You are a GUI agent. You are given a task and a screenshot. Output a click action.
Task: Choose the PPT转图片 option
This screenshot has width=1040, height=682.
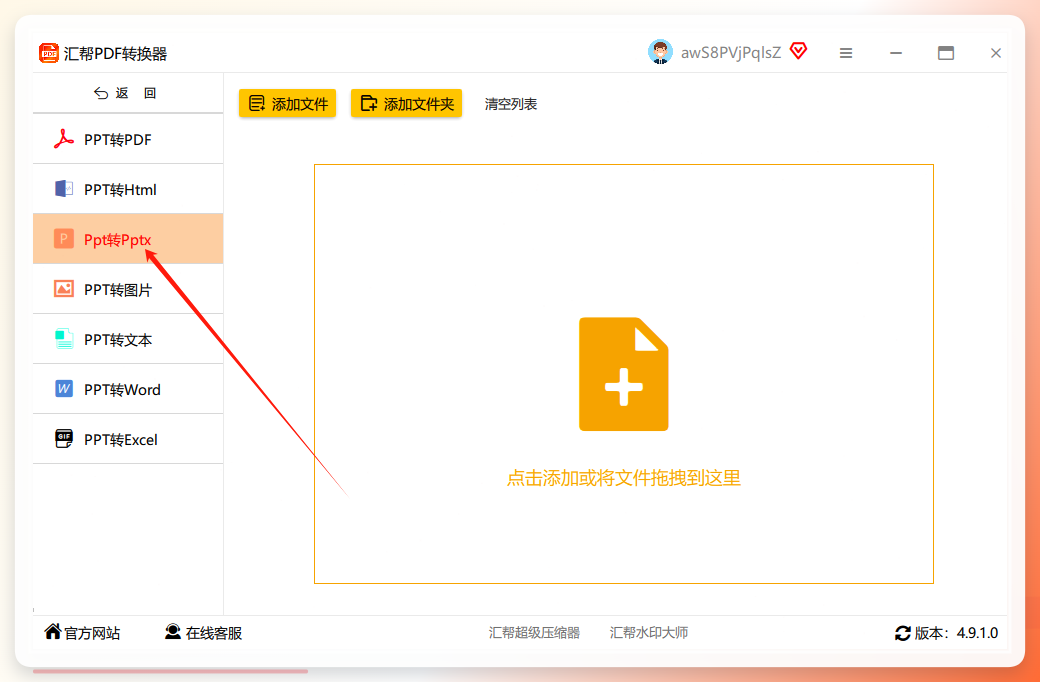(128, 289)
